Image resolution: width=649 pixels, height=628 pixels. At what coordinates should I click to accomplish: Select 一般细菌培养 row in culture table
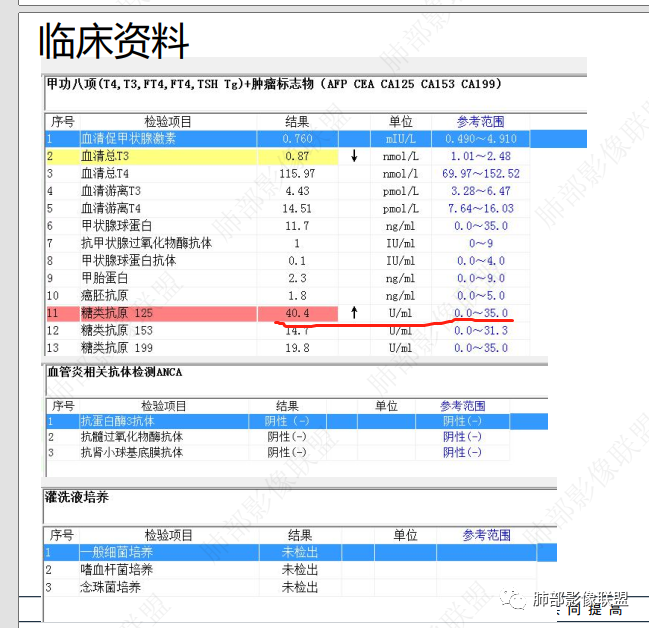300,553
